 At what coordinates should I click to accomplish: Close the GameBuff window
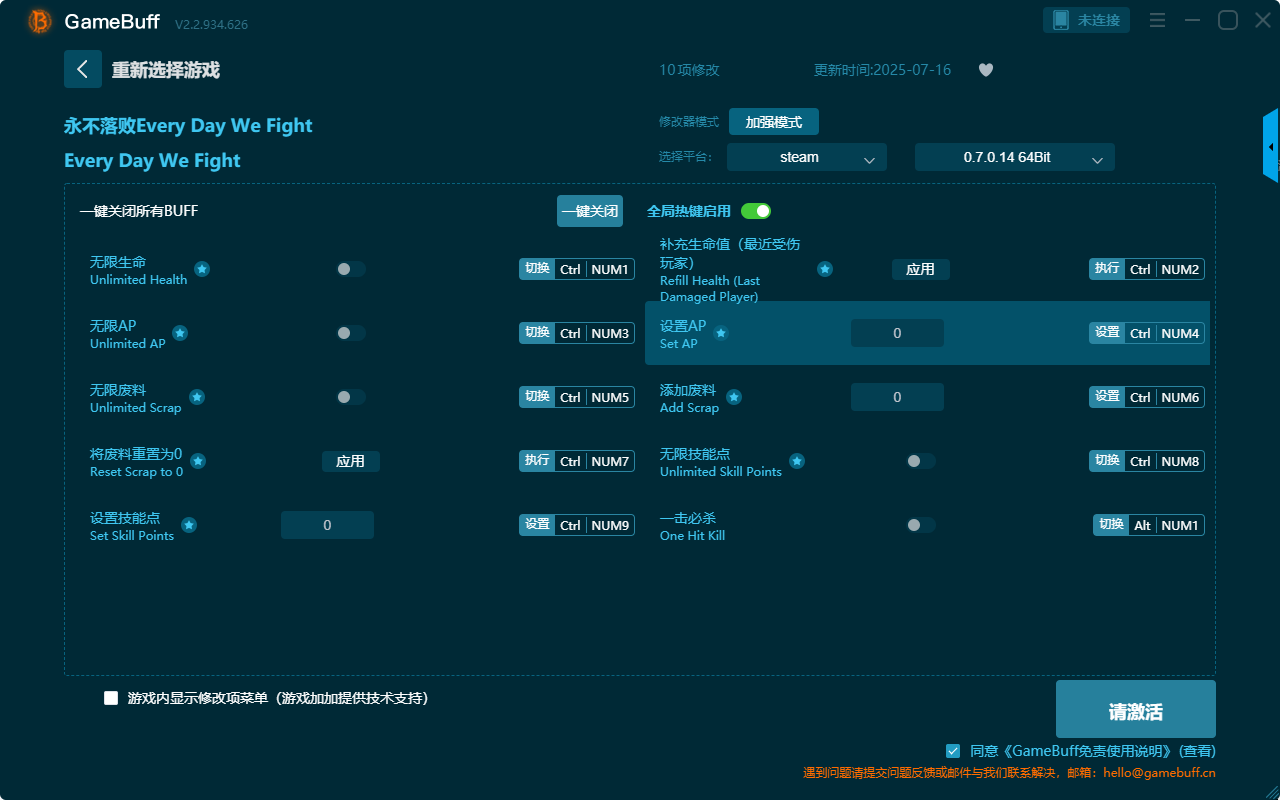tap(1262, 20)
